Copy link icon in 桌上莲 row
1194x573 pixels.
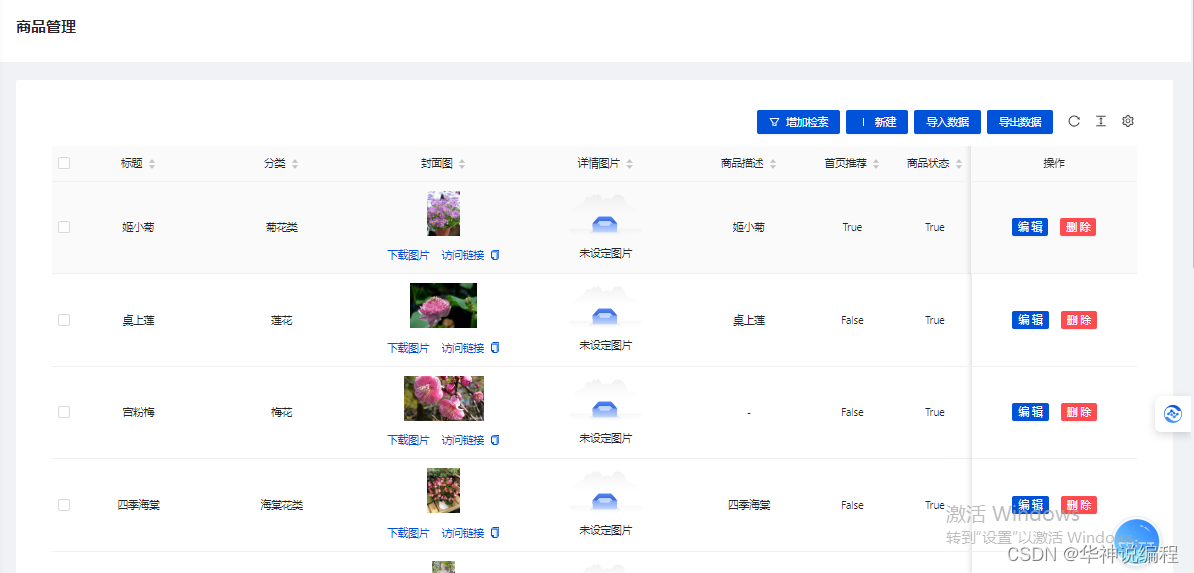pos(495,347)
